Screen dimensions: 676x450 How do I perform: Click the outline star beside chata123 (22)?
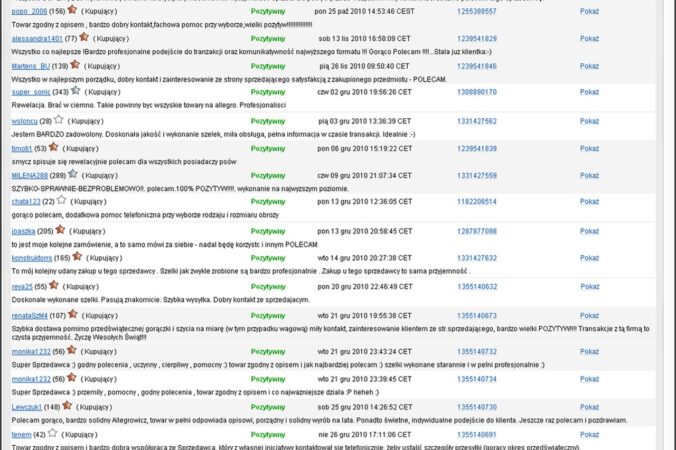tap(62, 200)
